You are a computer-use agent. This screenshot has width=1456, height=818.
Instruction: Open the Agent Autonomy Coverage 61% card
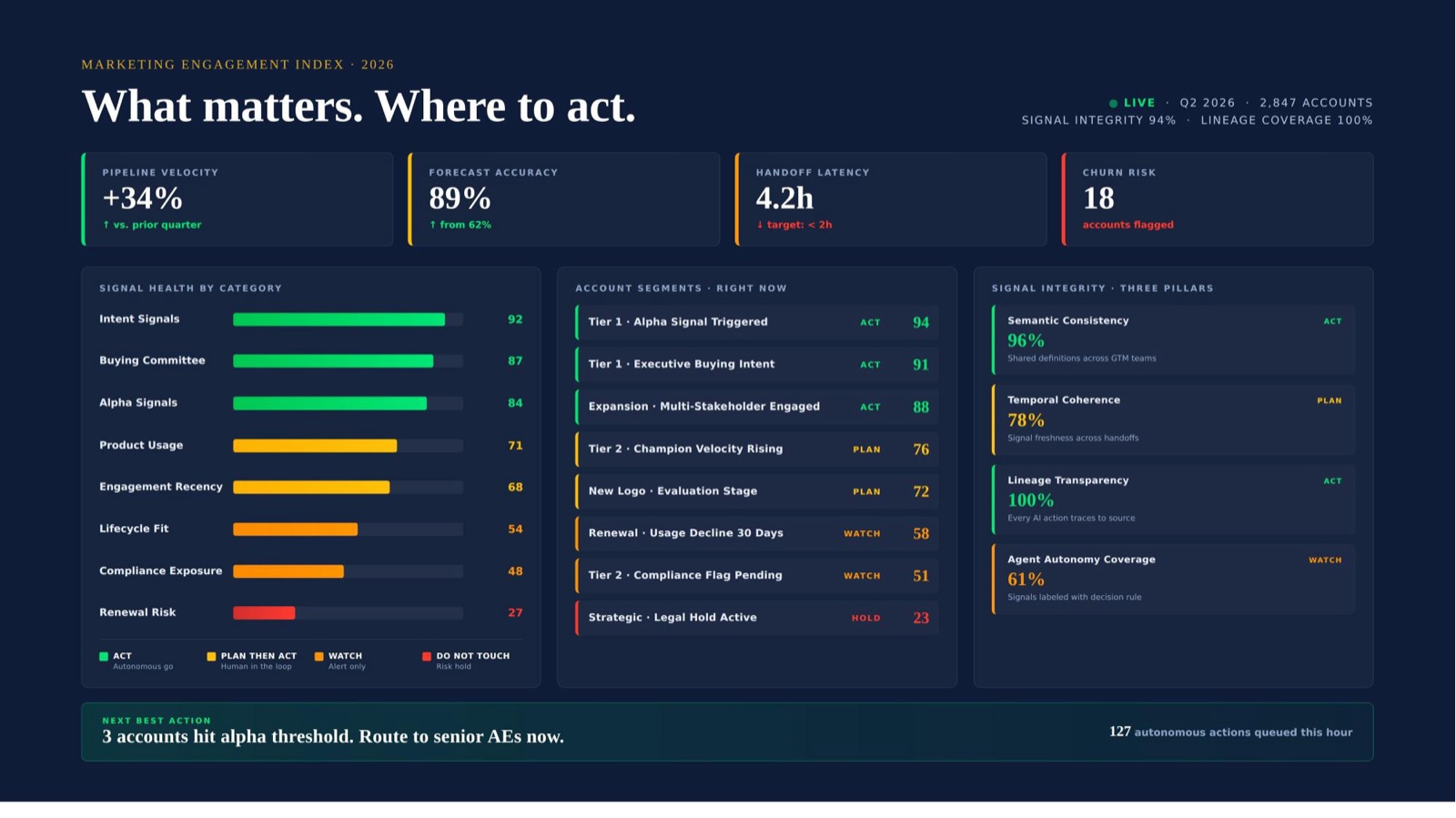click(1173, 579)
